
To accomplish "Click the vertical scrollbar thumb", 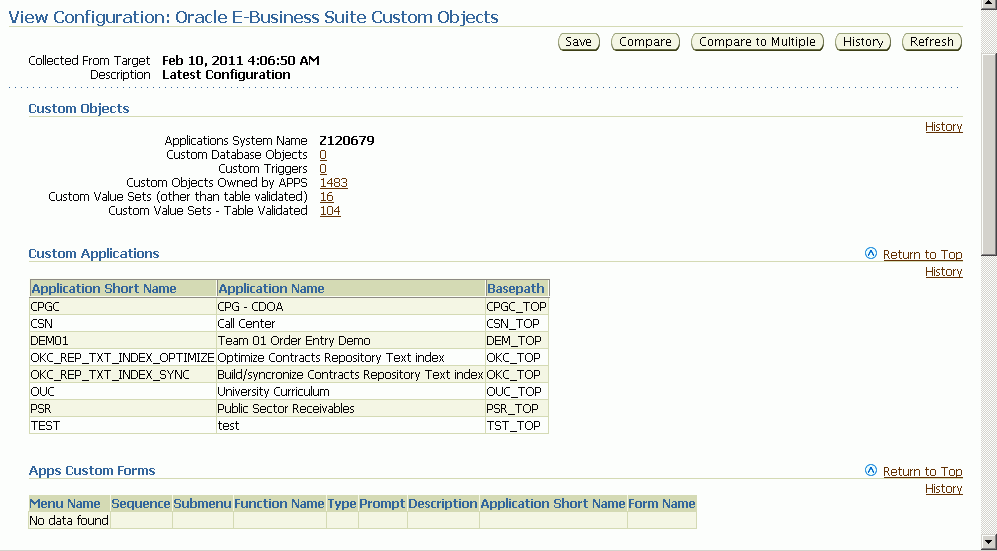I will tap(990, 154).
